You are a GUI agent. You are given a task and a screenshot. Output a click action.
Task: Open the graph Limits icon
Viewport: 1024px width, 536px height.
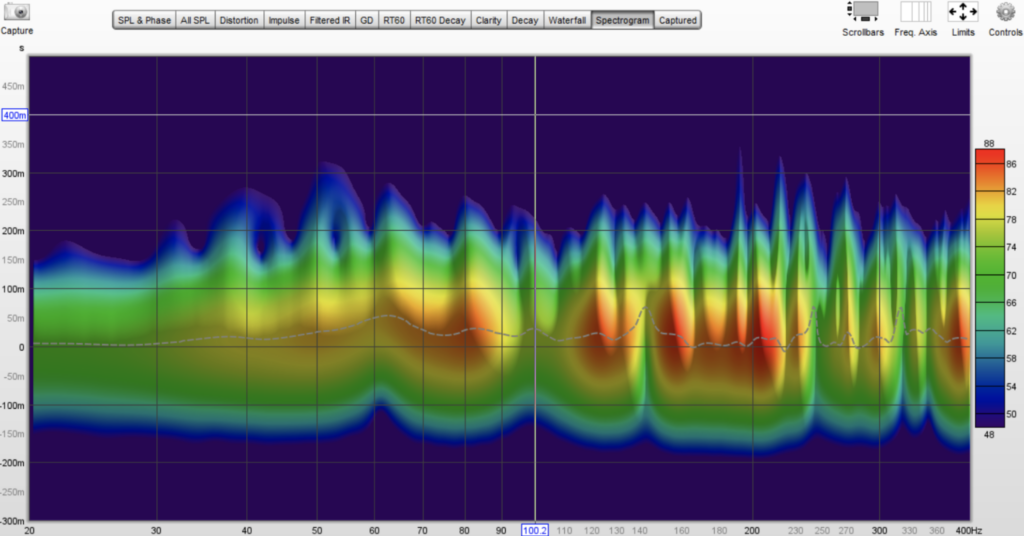963,12
